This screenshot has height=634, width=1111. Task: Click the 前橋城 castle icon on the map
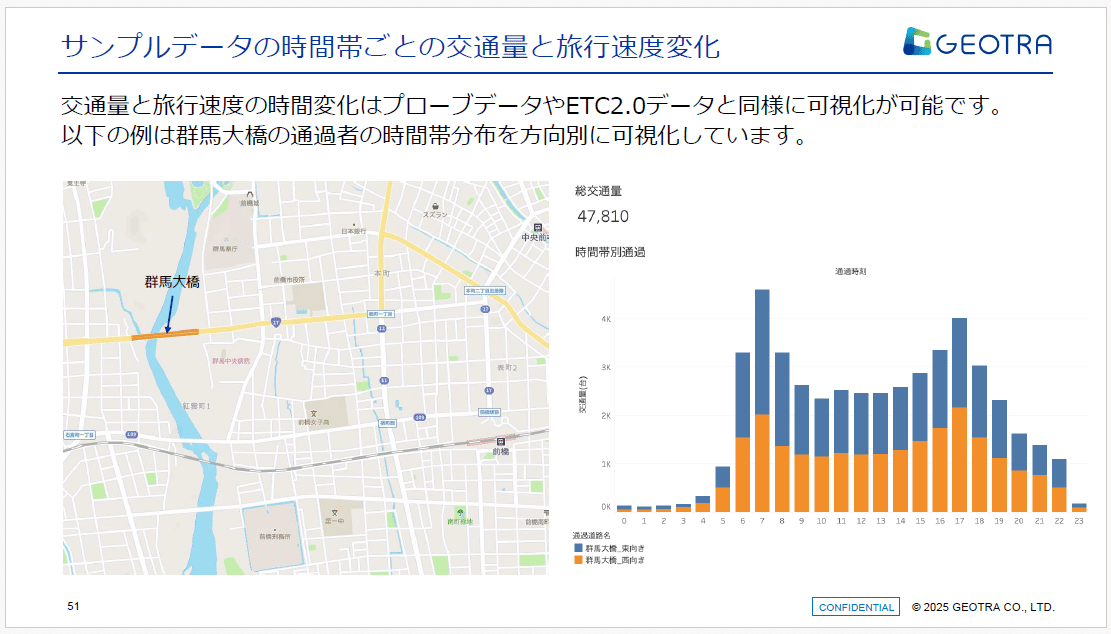pyautogui.click(x=252, y=193)
